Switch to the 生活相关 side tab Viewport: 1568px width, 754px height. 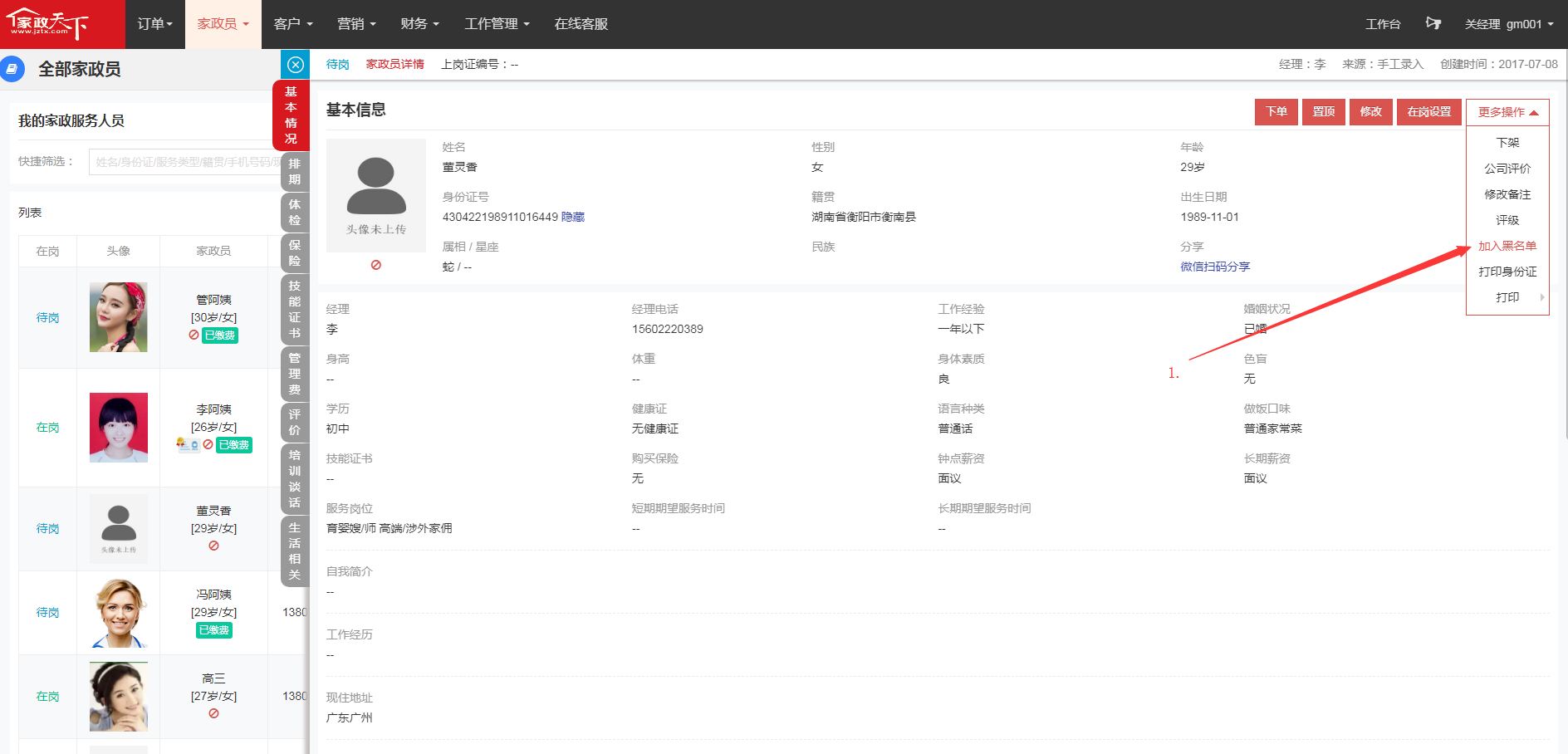[295, 551]
